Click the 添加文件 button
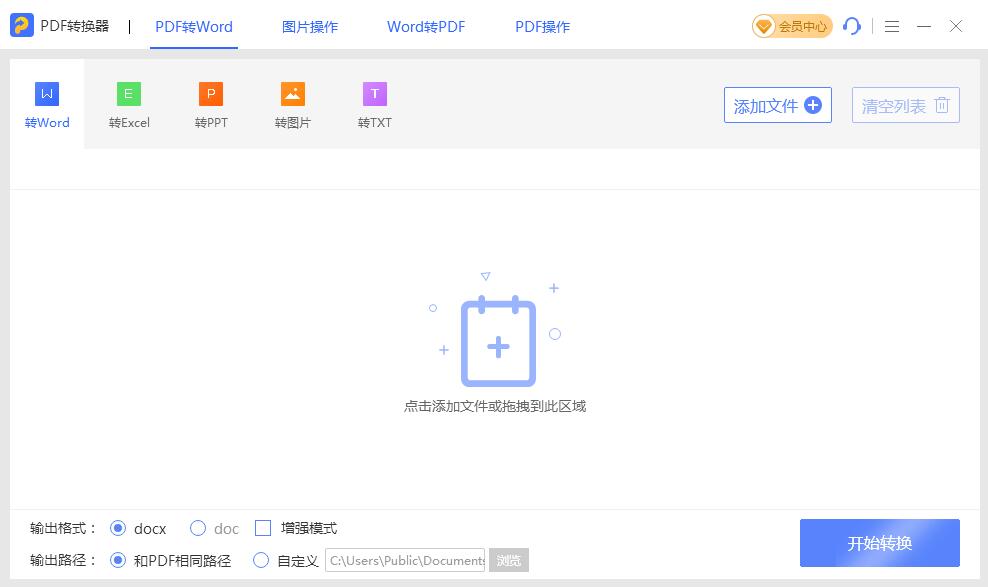This screenshot has height=587, width=988. 777,105
